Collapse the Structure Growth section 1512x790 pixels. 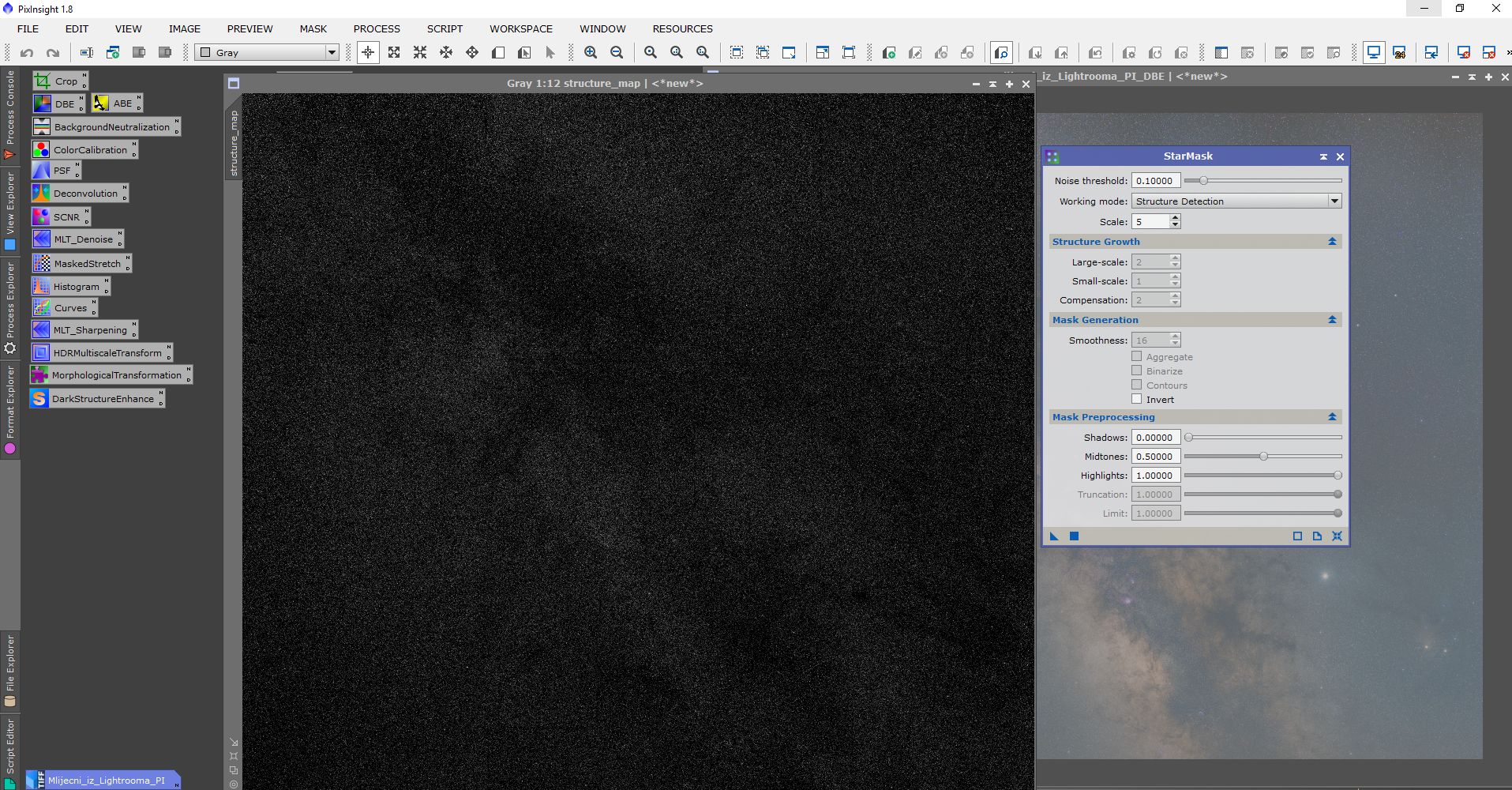1332,242
